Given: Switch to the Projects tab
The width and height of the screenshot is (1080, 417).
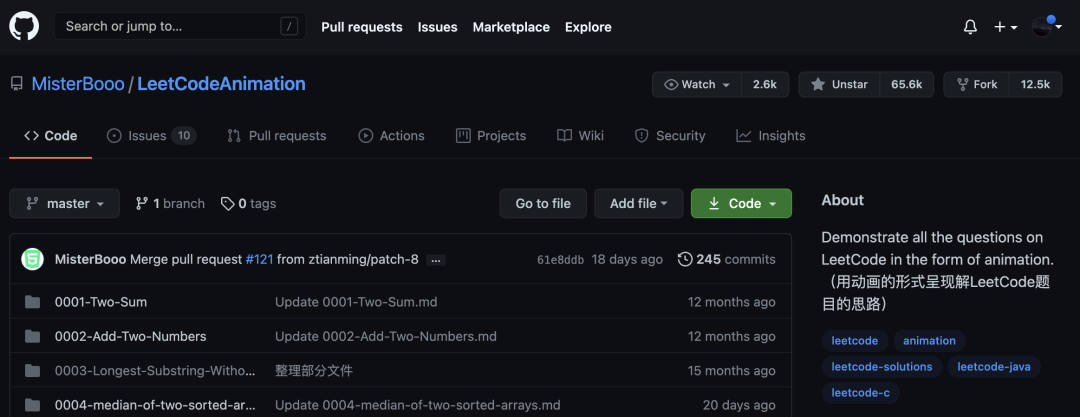Looking at the screenshot, I should (x=491, y=136).
